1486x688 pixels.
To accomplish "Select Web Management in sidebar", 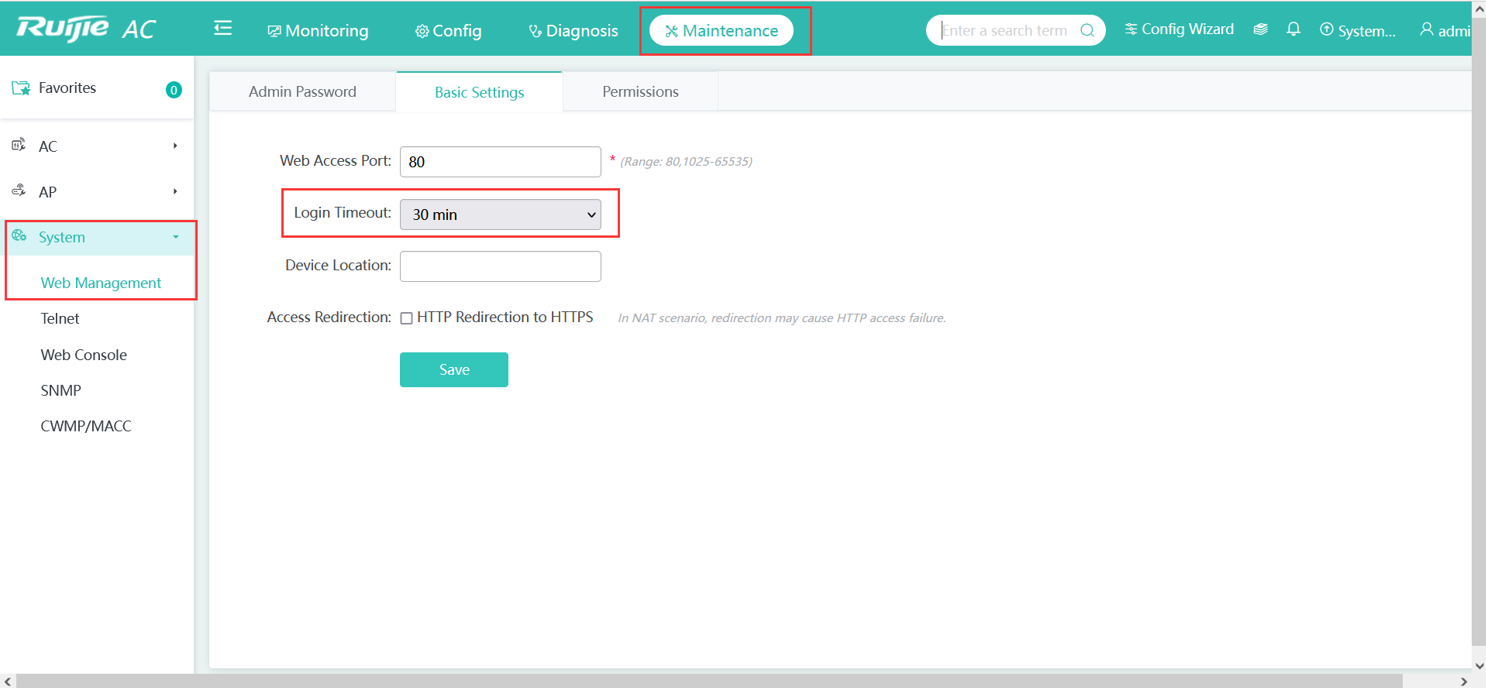I will 101,283.
